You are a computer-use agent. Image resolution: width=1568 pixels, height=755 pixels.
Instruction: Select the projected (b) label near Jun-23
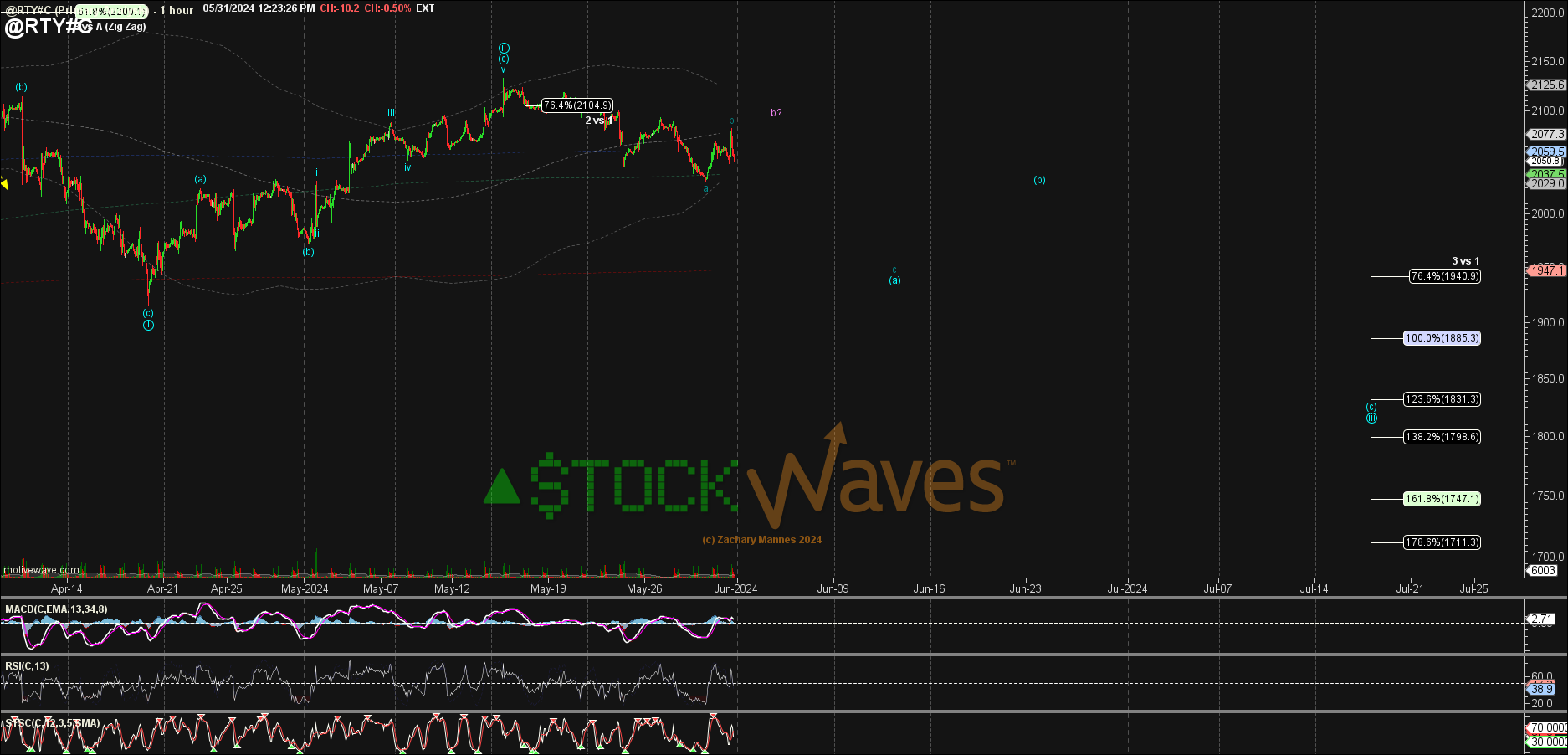pyautogui.click(x=1039, y=180)
